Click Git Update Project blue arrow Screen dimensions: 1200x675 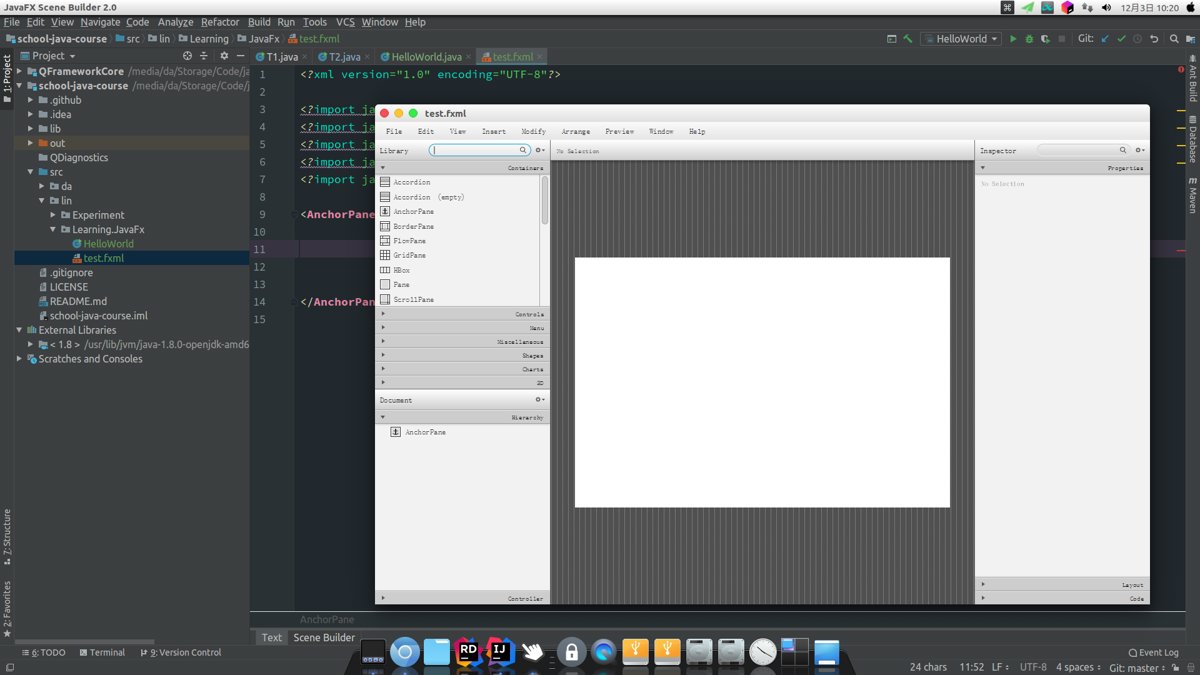click(1105, 39)
